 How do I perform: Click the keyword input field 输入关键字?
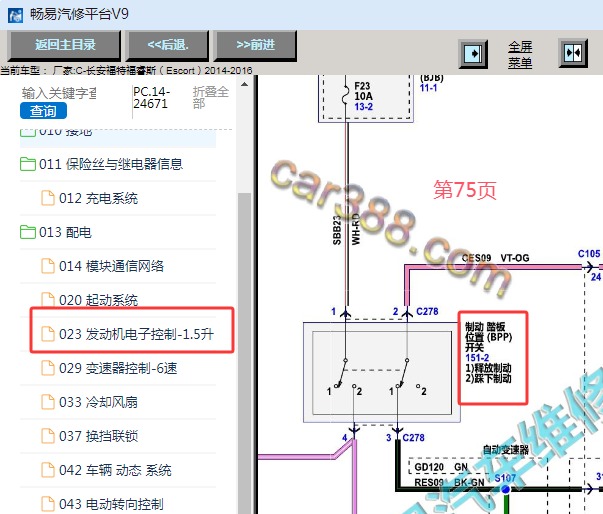pyautogui.click(x=59, y=93)
